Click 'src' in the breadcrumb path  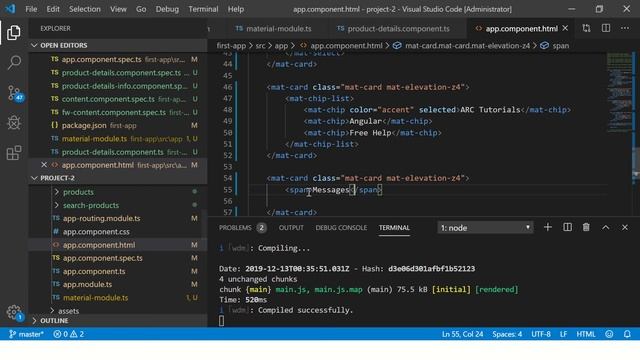pos(260,46)
